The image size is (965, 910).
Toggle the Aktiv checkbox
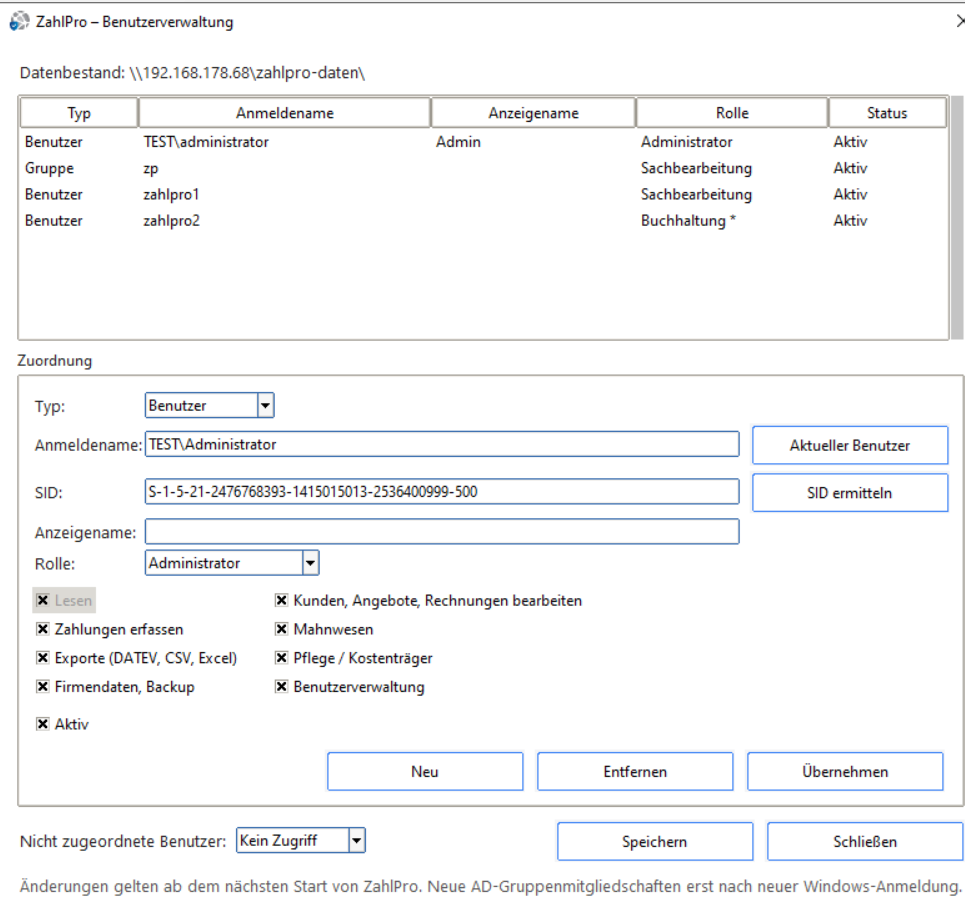[x=42, y=724]
